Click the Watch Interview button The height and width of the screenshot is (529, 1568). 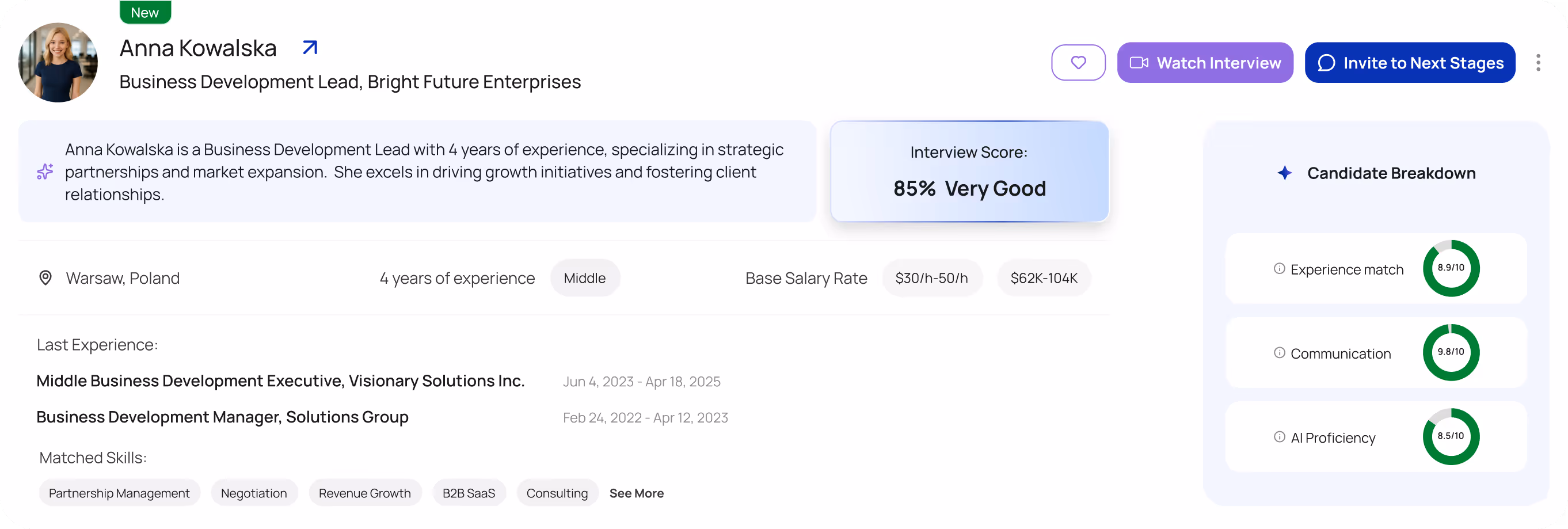pyautogui.click(x=1205, y=63)
